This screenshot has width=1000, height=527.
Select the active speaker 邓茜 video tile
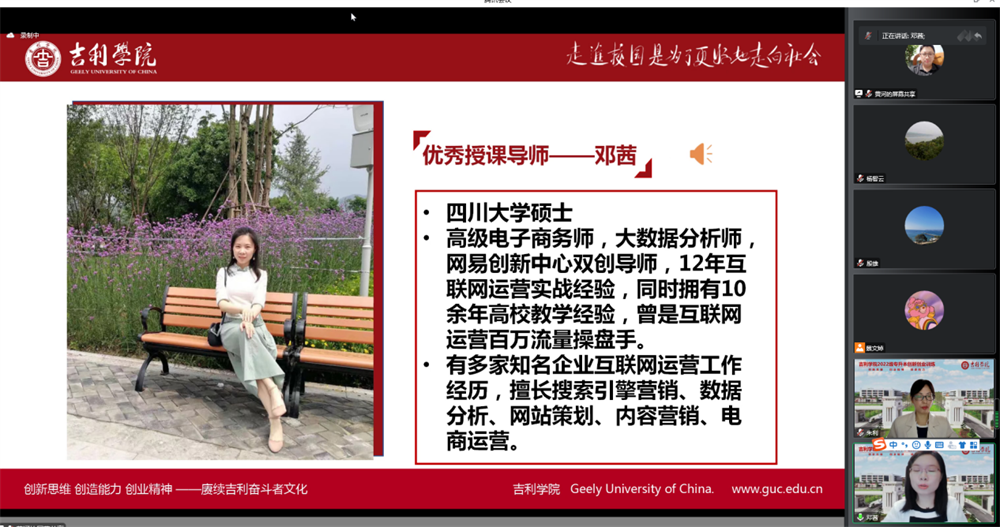click(x=924, y=482)
